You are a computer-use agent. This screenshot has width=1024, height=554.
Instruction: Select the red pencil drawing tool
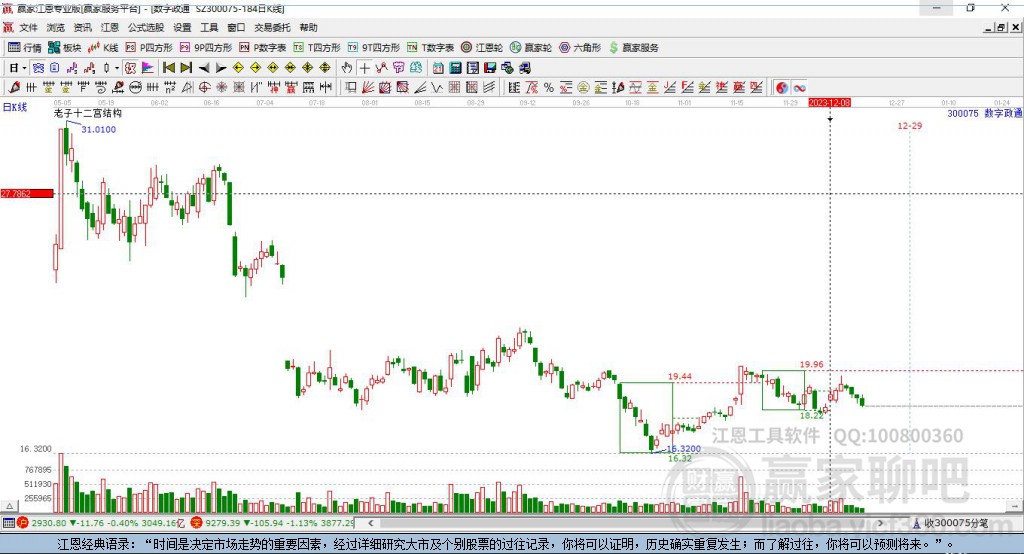[14, 88]
